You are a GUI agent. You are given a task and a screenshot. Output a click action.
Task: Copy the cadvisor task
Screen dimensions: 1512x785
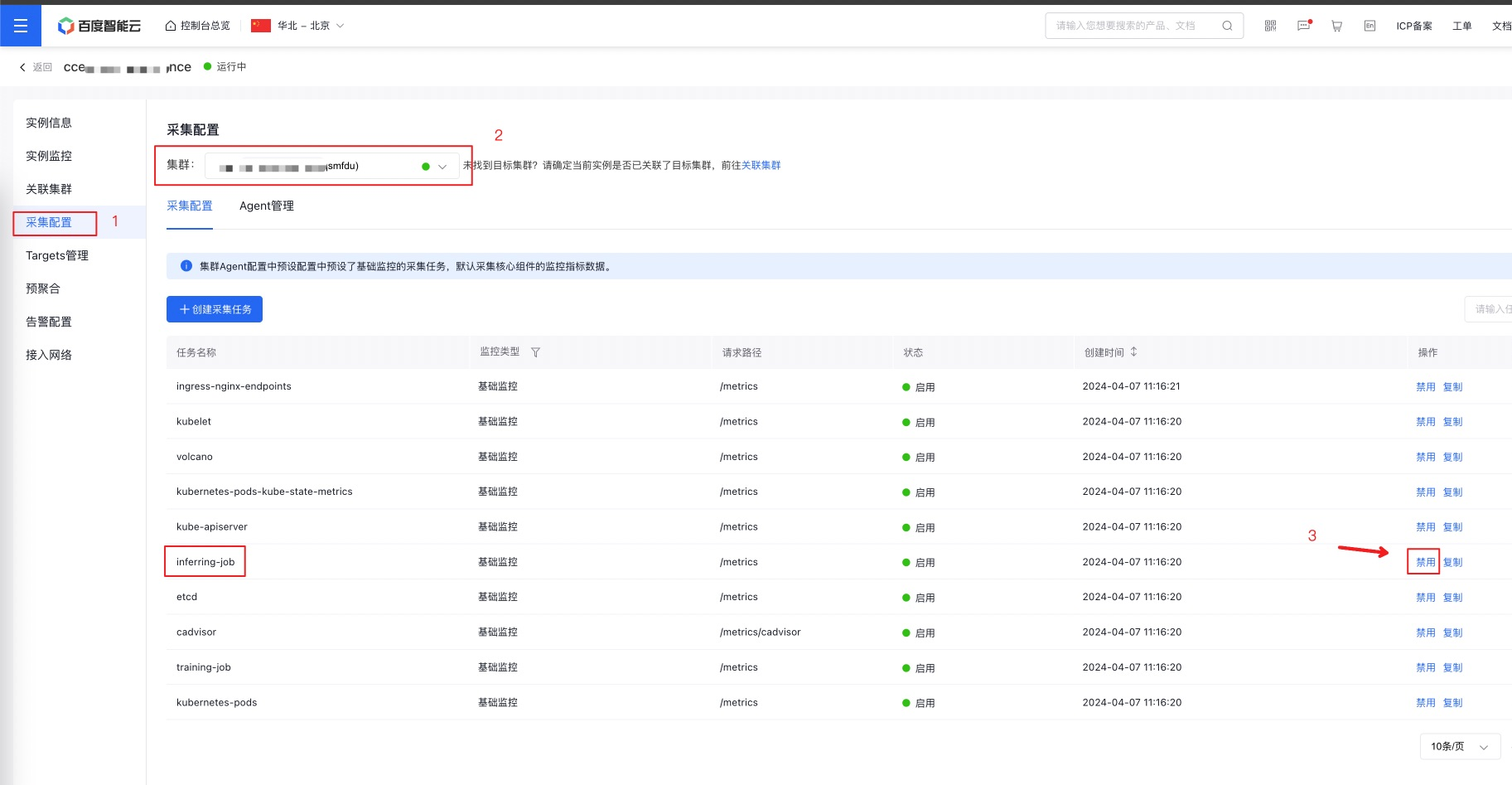click(x=1453, y=632)
